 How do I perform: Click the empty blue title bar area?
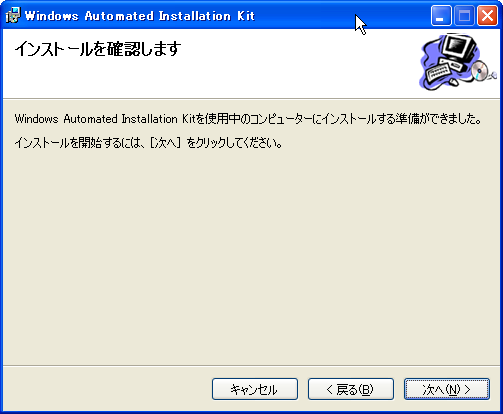[307, 15]
